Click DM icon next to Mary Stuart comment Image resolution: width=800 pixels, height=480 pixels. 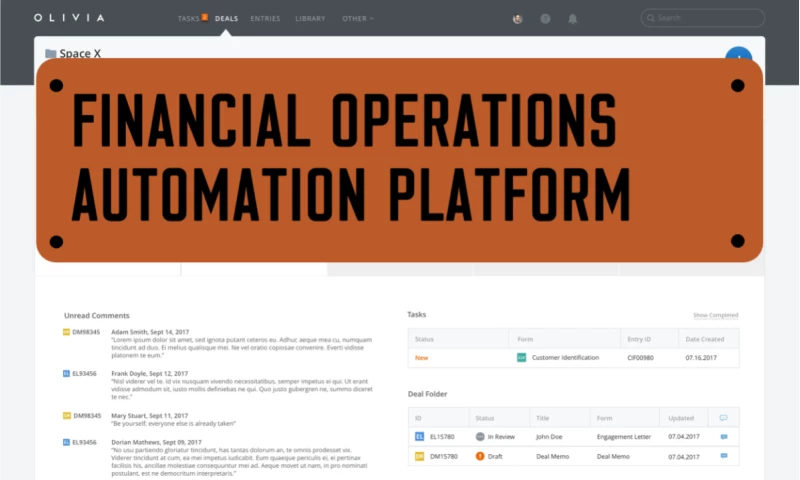click(x=67, y=416)
